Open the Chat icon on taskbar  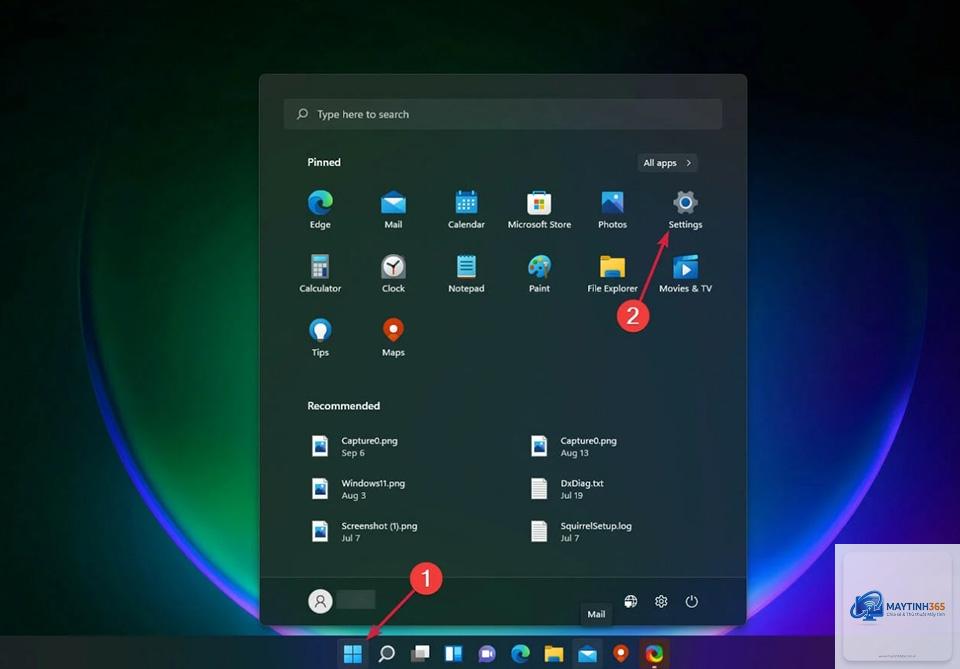pyautogui.click(x=487, y=654)
